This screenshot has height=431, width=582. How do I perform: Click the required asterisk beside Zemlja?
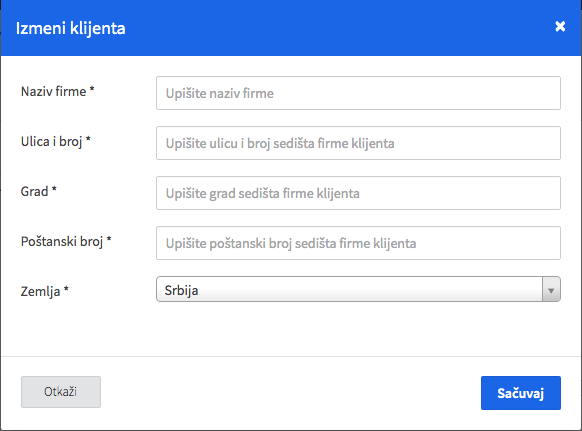66,290
